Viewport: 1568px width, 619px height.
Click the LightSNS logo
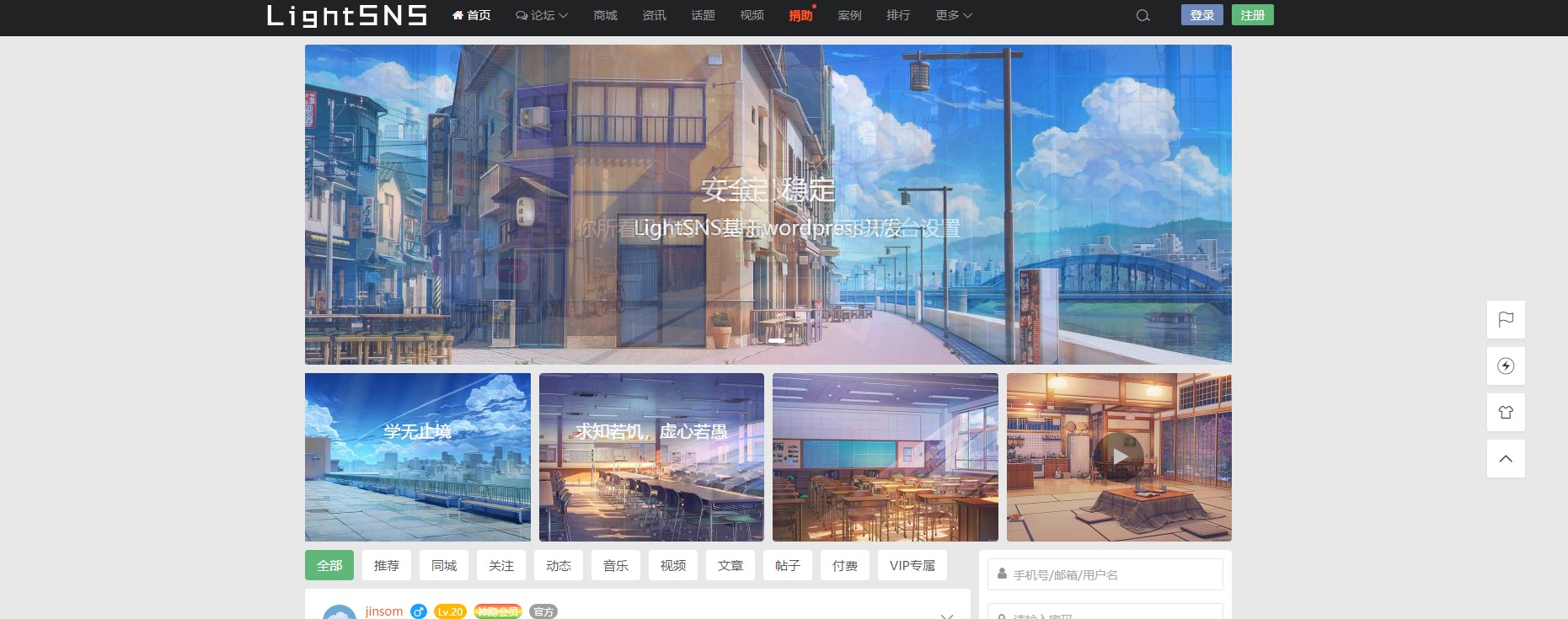click(347, 15)
